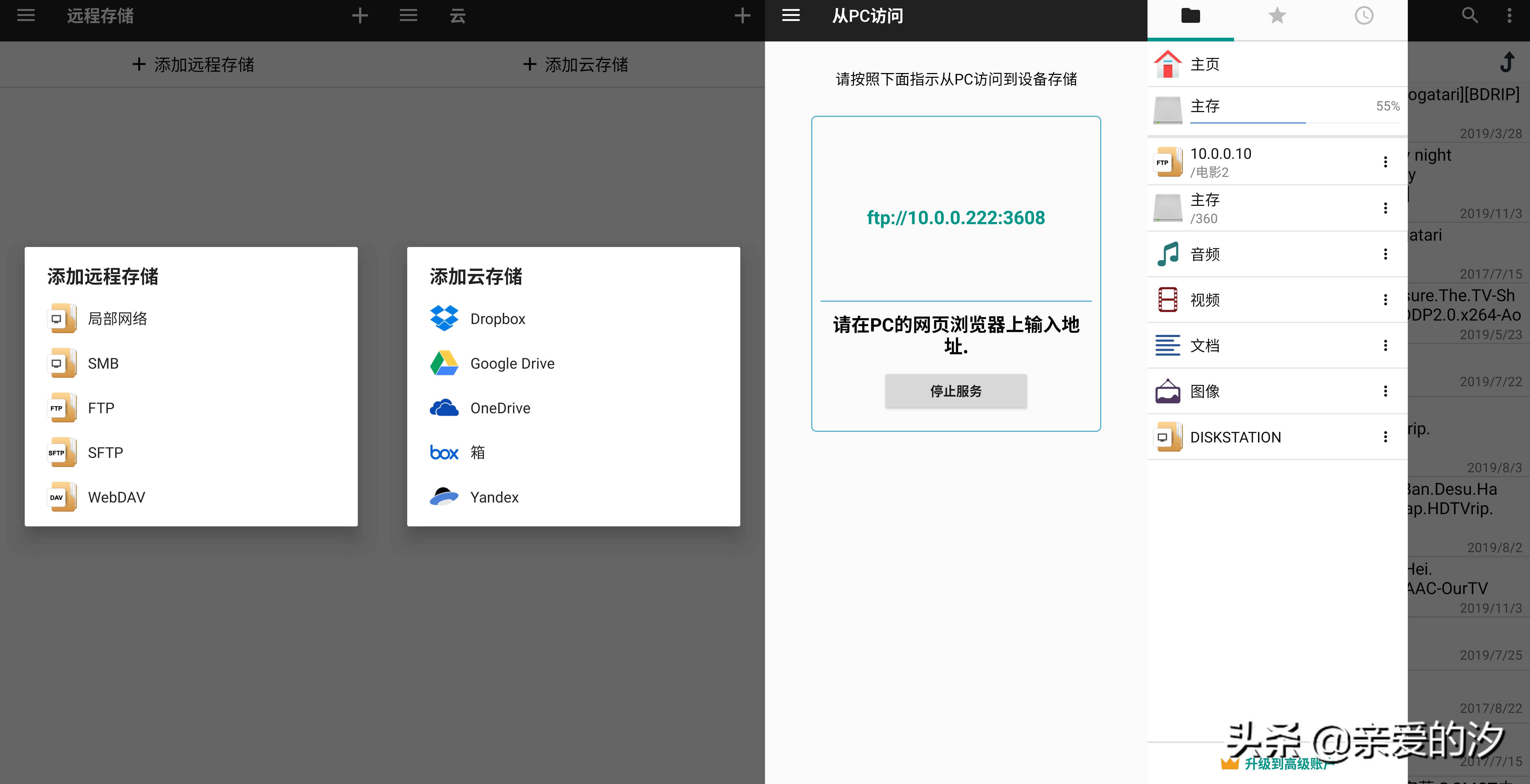Click the ftp://10.0.0.222:3608 address link
The width and height of the screenshot is (1530, 784).
[956, 218]
